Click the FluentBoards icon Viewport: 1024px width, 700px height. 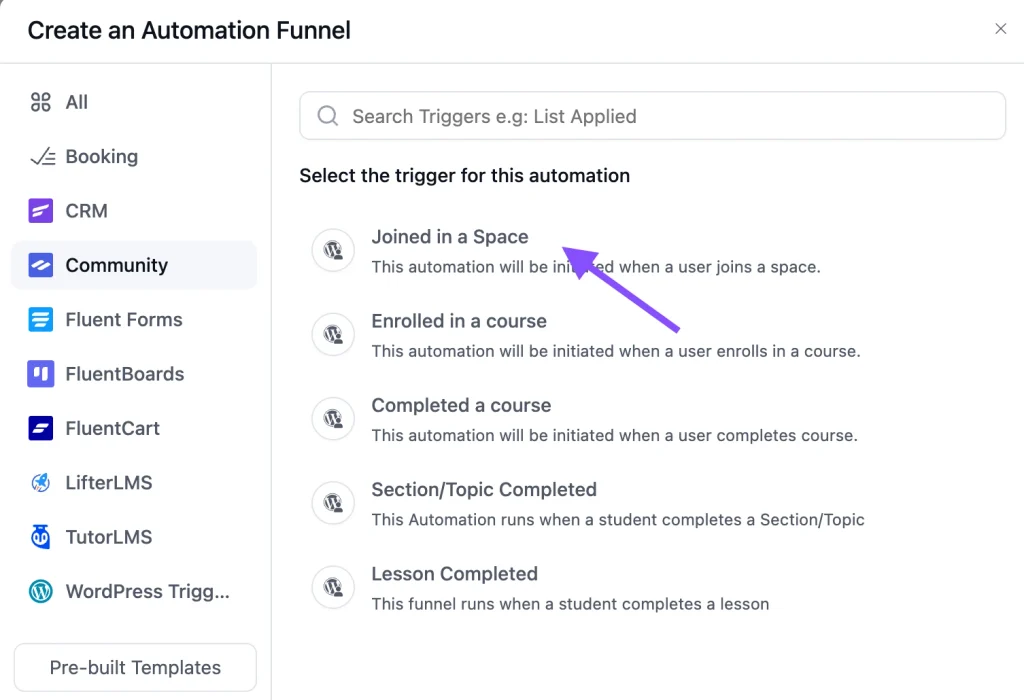pyautogui.click(x=40, y=374)
